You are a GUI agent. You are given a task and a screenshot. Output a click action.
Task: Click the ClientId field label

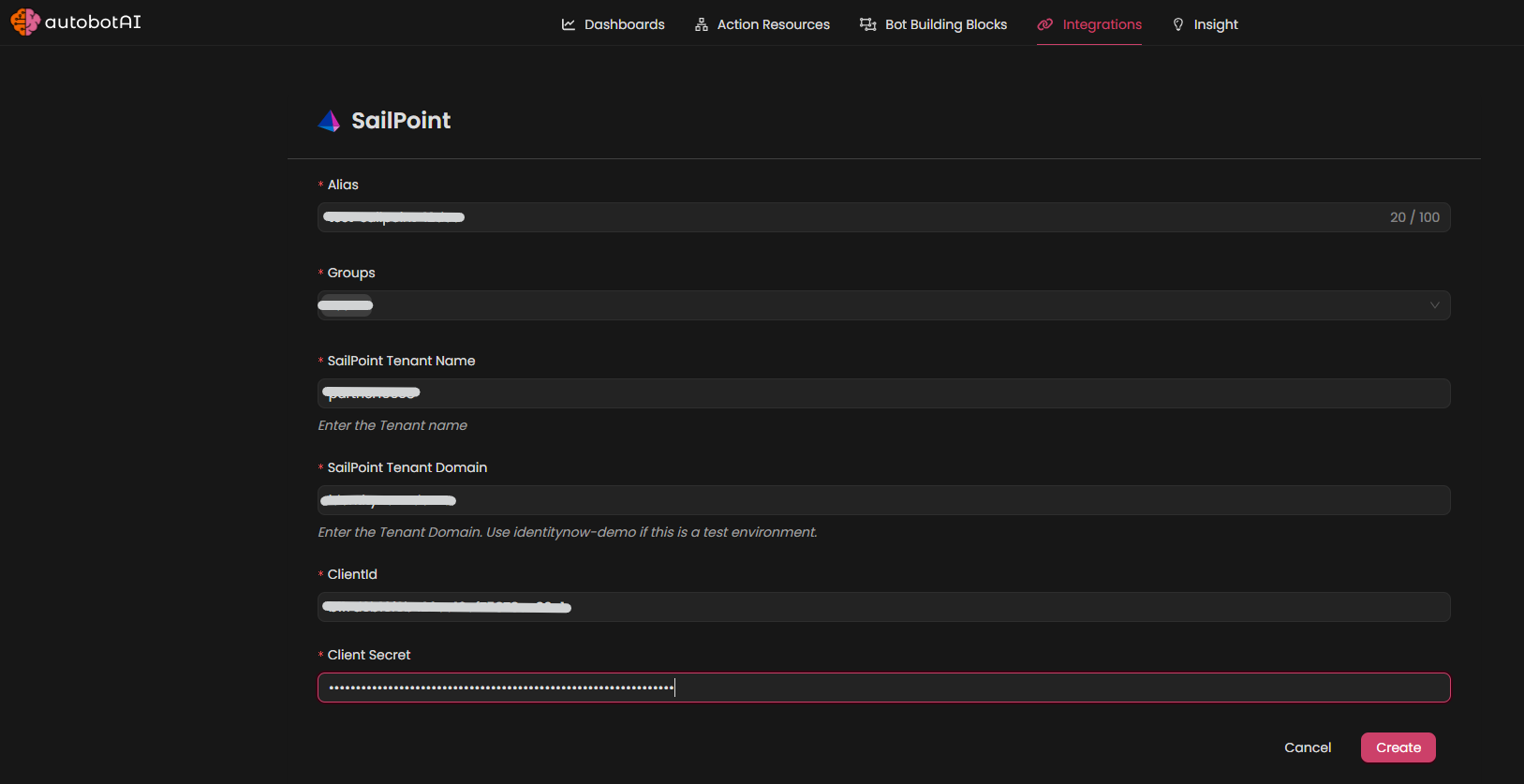(x=352, y=574)
